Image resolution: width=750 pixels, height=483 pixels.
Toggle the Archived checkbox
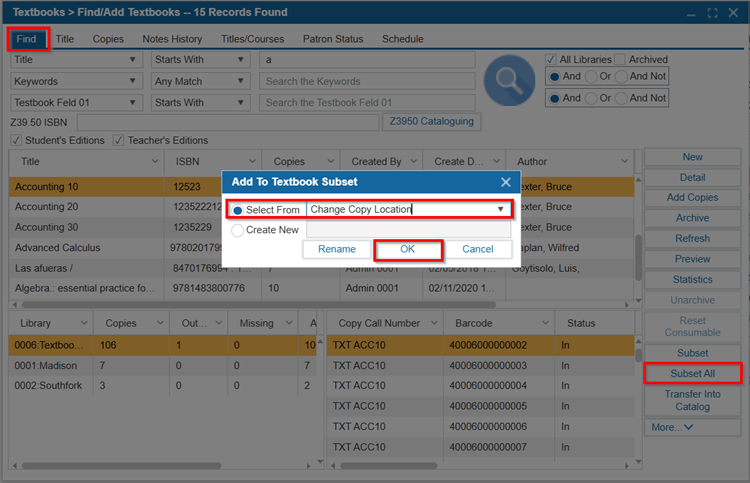coord(620,59)
